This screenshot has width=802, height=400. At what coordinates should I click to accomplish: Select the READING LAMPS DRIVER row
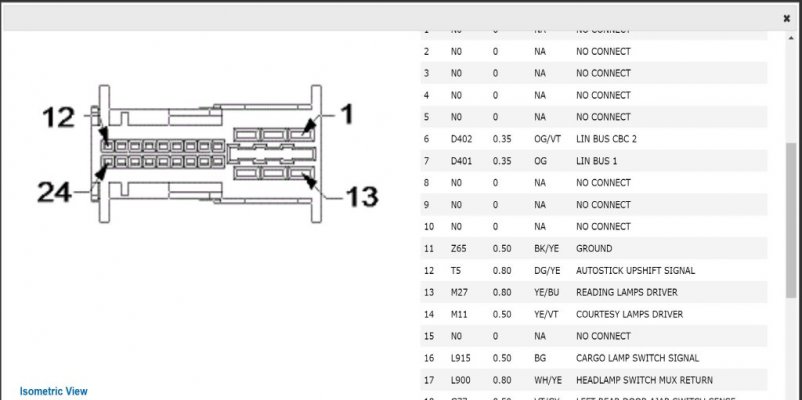(x=594, y=293)
